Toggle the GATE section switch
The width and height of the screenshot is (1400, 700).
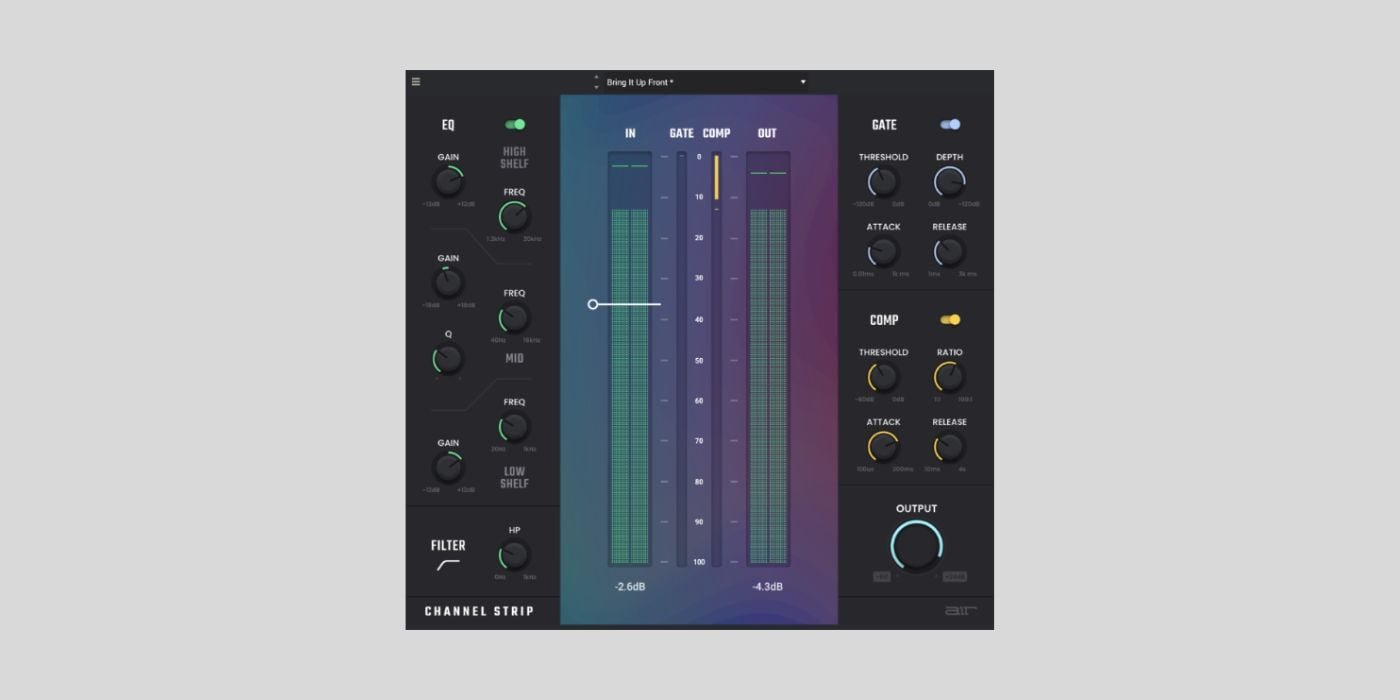coord(950,125)
